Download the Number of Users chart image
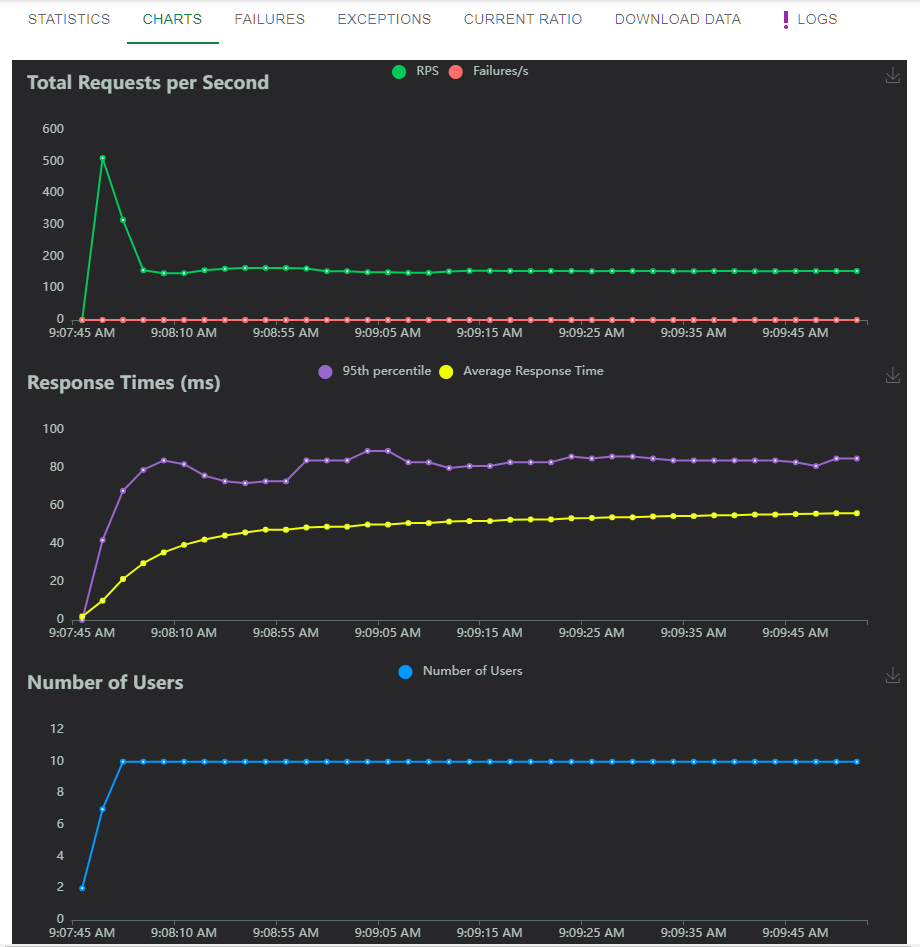This screenshot has width=920, height=947. (893, 675)
